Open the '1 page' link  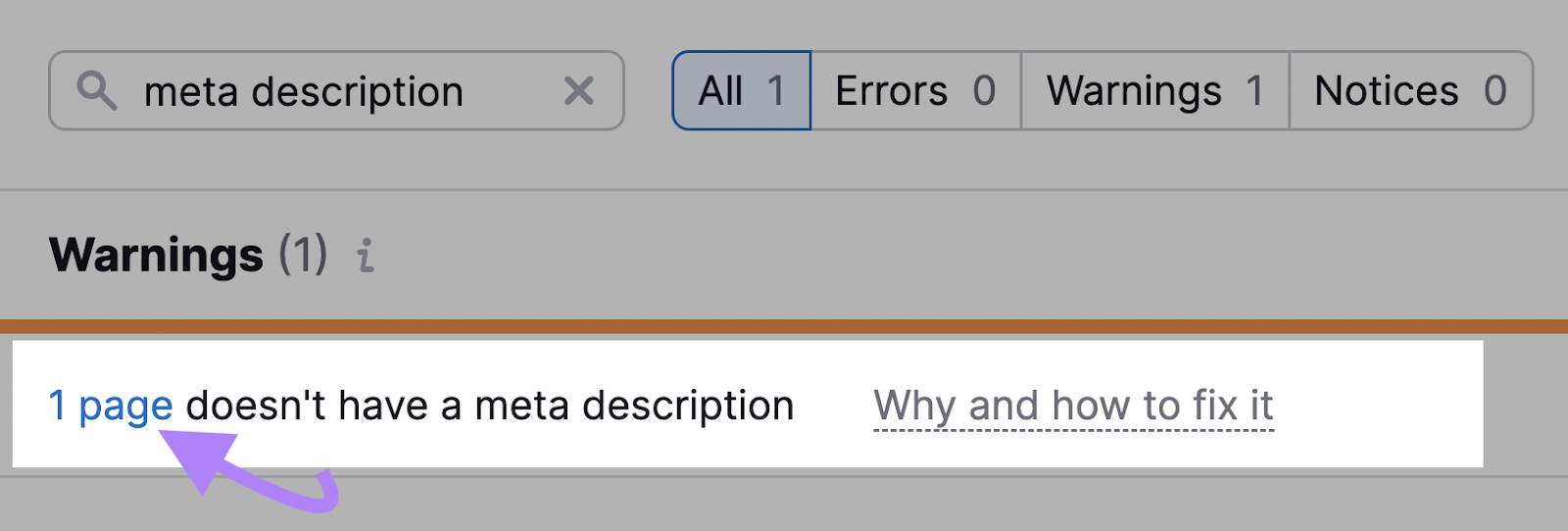pos(111,406)
